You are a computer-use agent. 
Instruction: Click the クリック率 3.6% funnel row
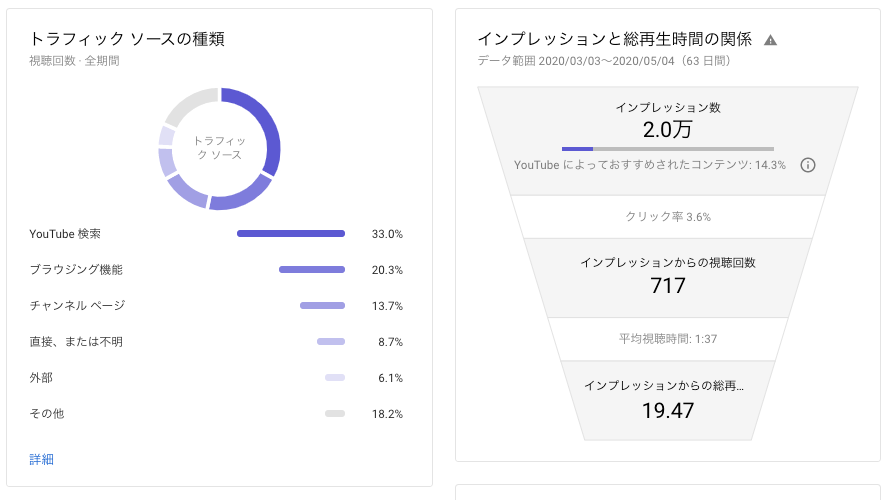coord(667,217)
